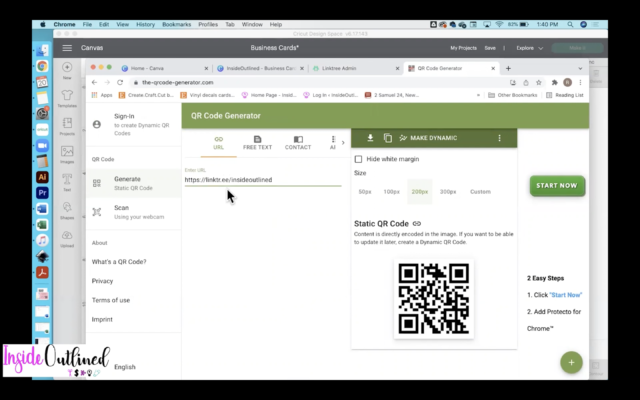
Task: Reload the QR code generator page
Action: (x=122, y=82)
